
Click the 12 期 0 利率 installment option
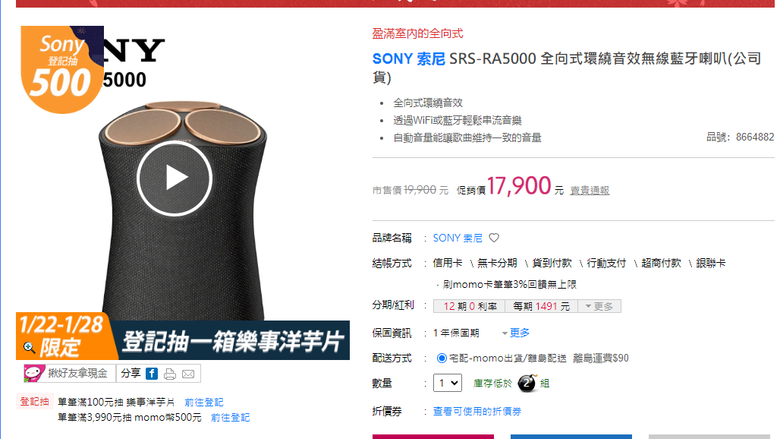coord(469,306)
